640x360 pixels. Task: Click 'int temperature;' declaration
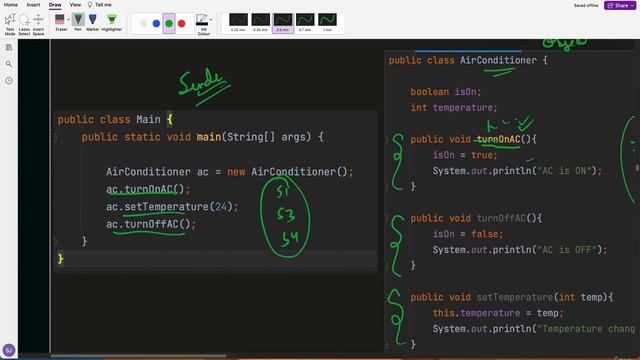pyautogui.click(x=454, y=108)
